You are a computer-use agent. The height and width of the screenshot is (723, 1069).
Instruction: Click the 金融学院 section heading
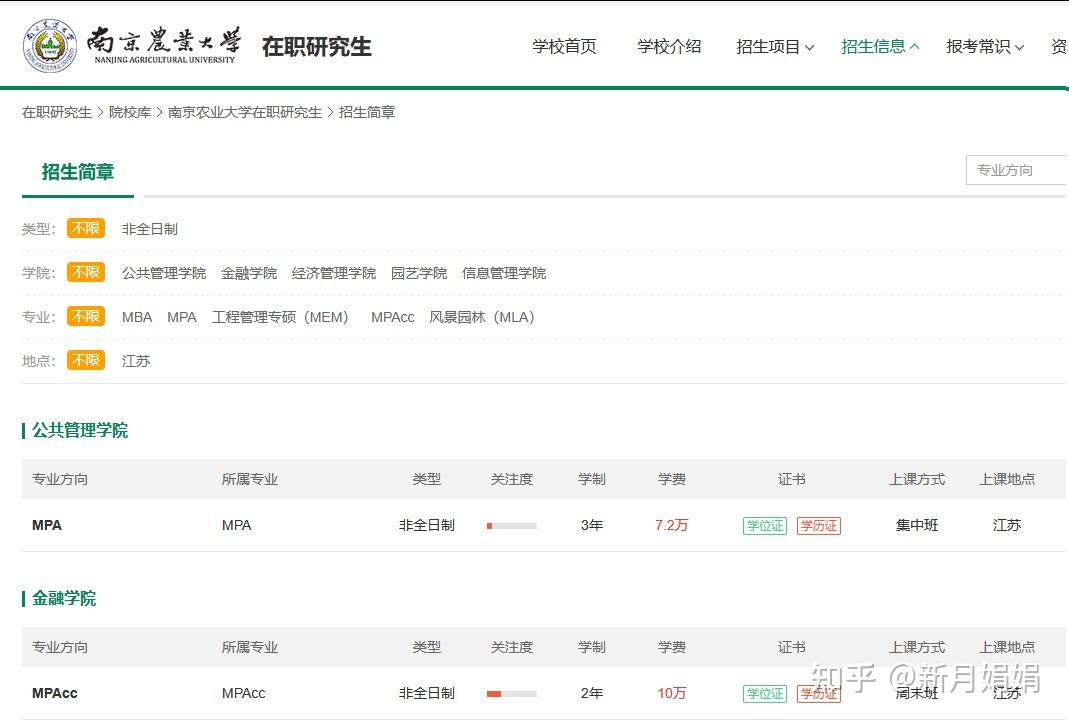click(64, 598)
